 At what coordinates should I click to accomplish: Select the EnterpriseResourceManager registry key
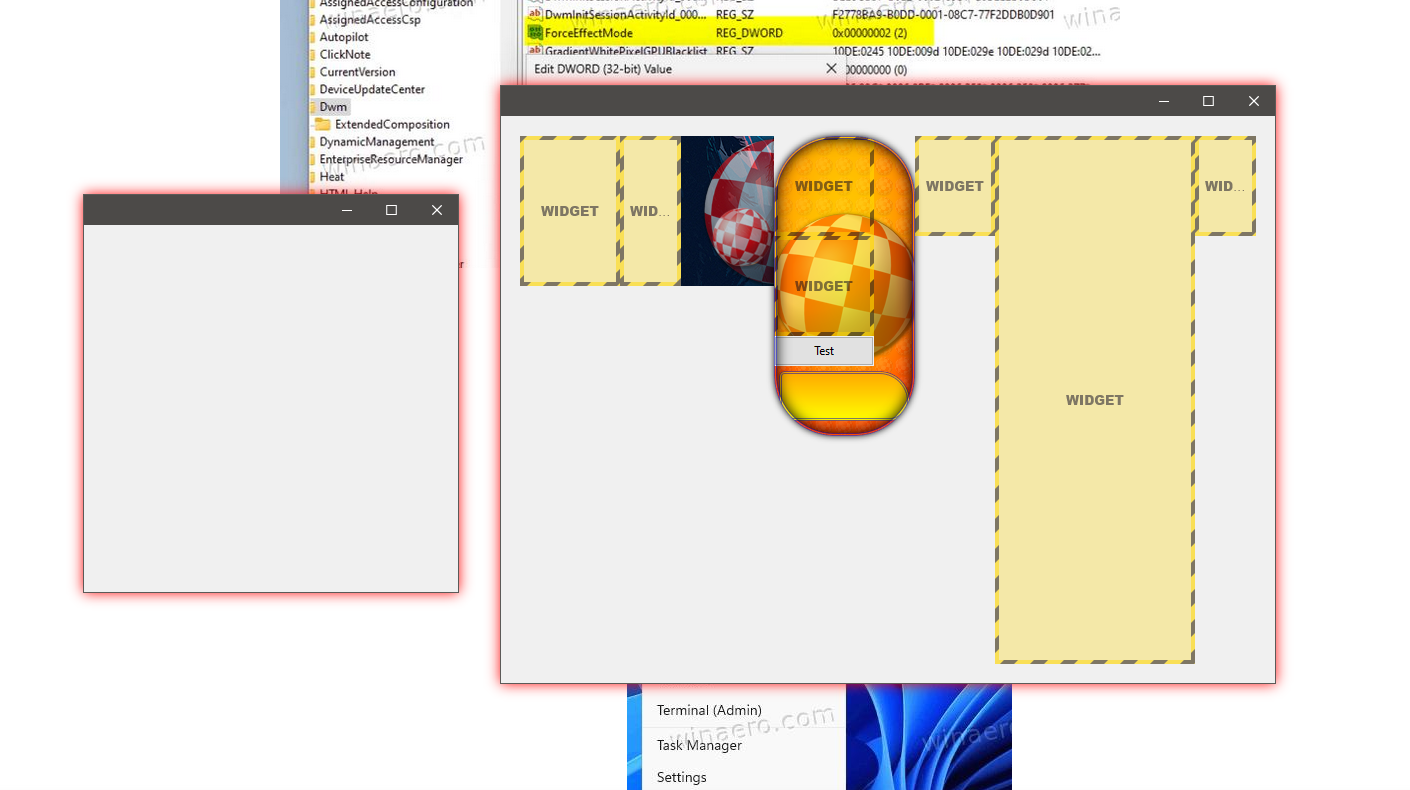pos(391,159)
